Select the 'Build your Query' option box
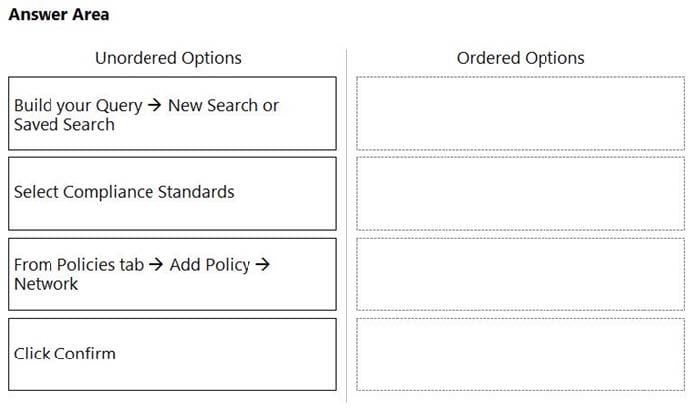Screen dimensions: 693x409 tap(172, 114)
